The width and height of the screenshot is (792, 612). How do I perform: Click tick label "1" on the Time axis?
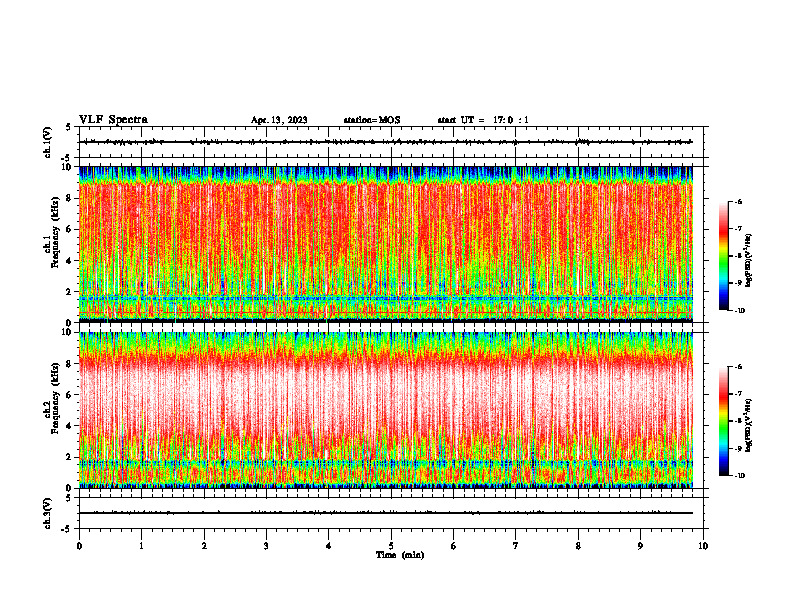(142, 546)
